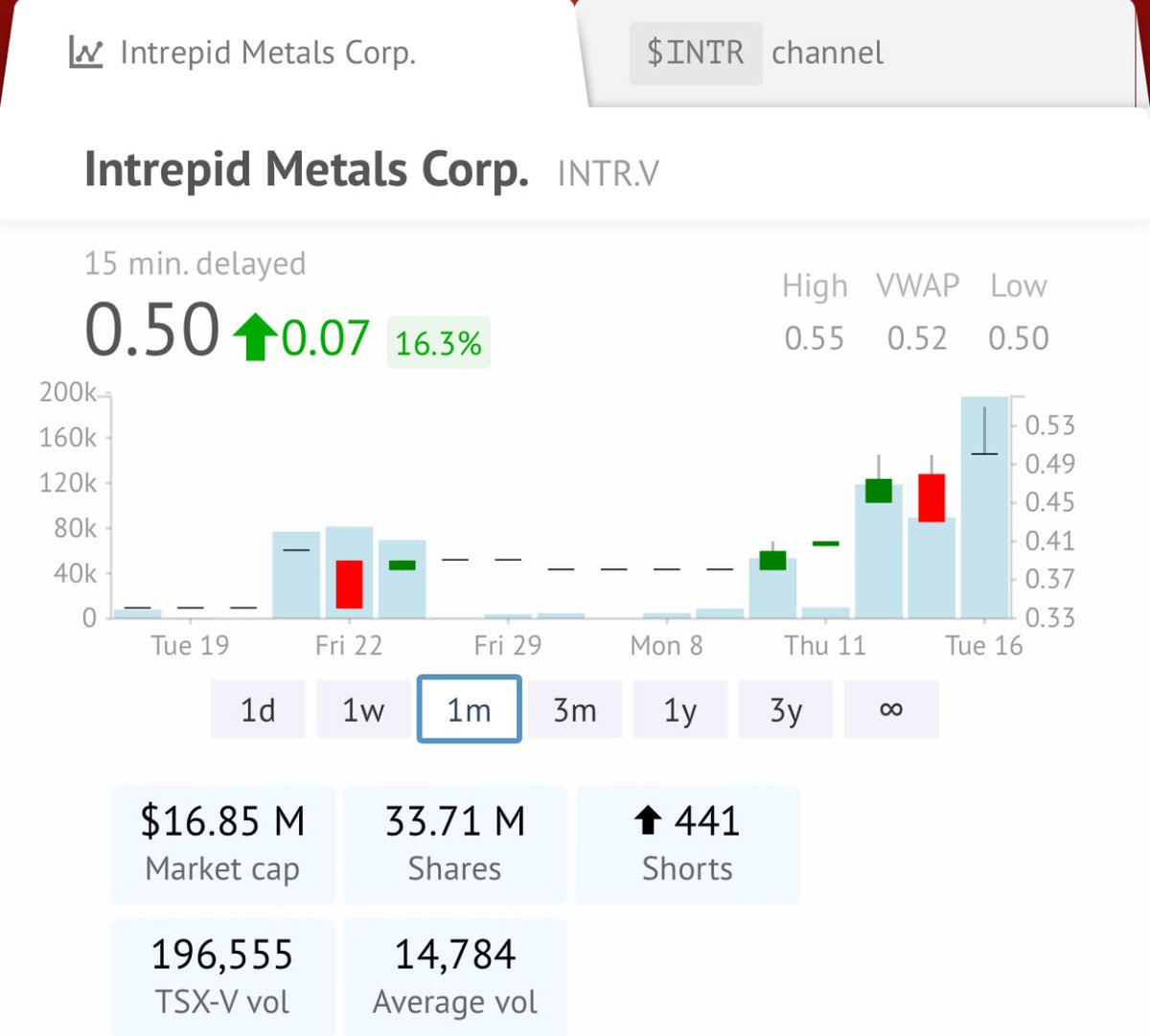Open the 3m chart view

(574, 709)
